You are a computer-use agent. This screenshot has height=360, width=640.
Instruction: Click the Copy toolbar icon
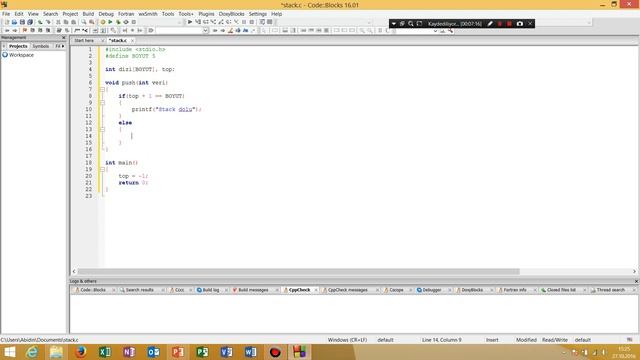click(66, 22)
